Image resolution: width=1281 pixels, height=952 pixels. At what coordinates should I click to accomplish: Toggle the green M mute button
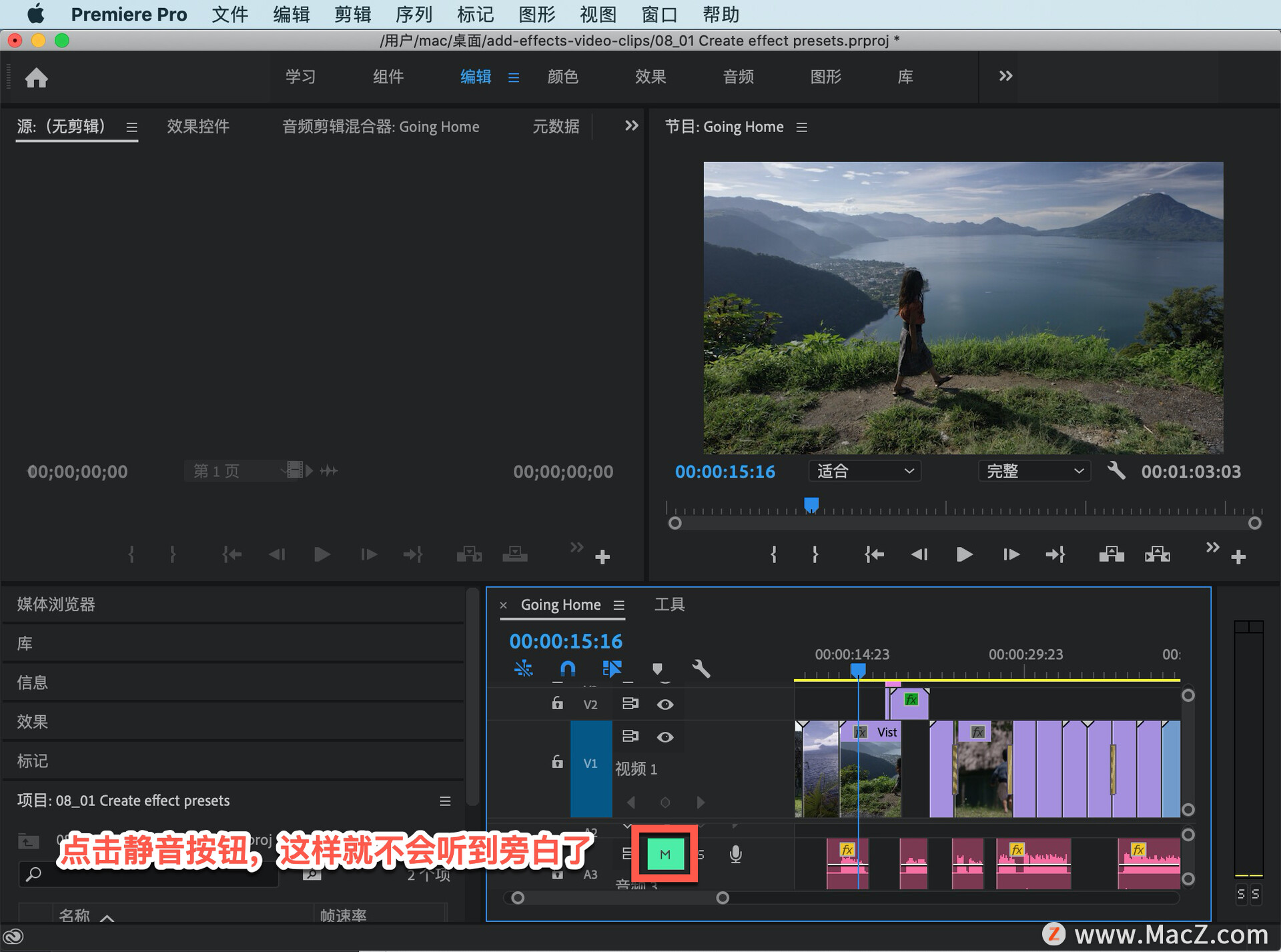[665, 854]
